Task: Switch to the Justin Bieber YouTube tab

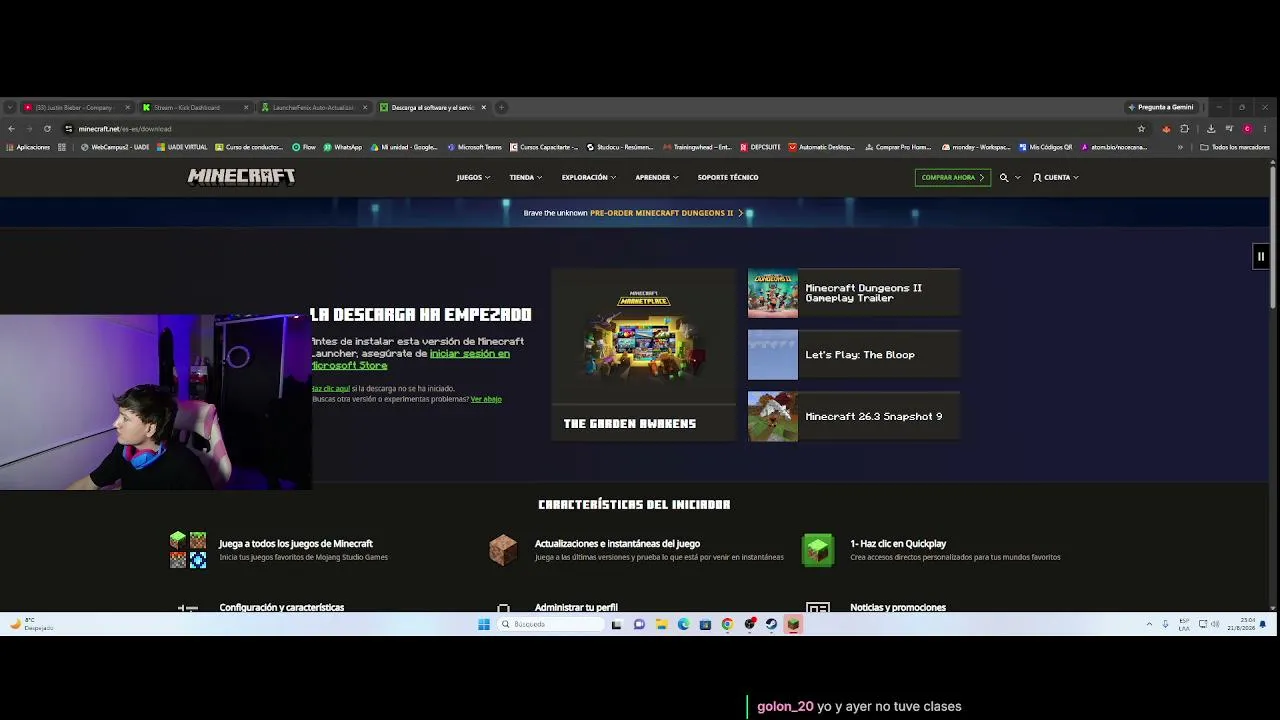Action: (76, 107)
